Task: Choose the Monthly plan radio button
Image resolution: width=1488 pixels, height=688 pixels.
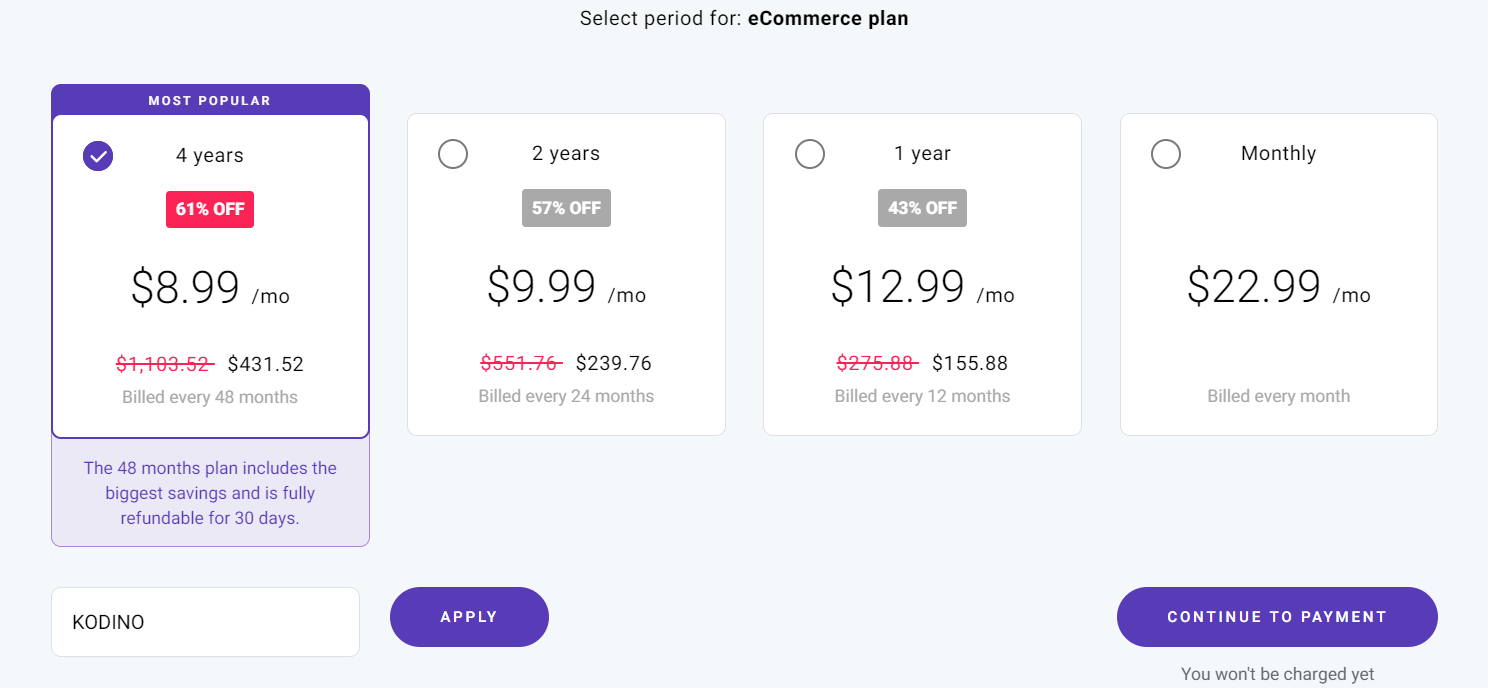Action: point(1166,154)
